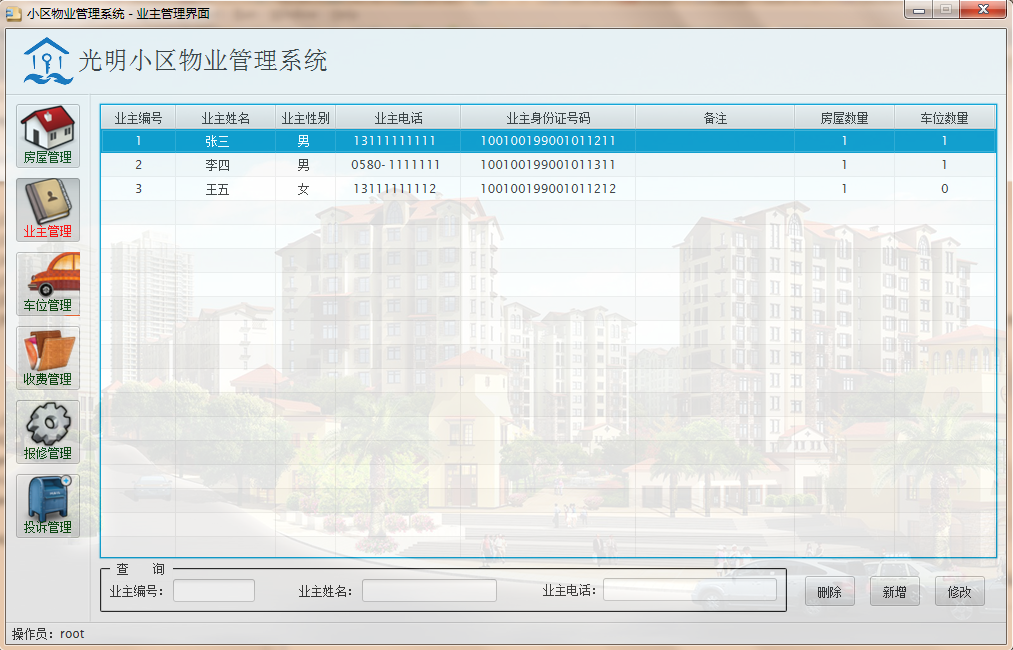This screenshot has width=1013, height=650.
Task: Focus the 业主姓名 query input field
Action: click(429, 591)
